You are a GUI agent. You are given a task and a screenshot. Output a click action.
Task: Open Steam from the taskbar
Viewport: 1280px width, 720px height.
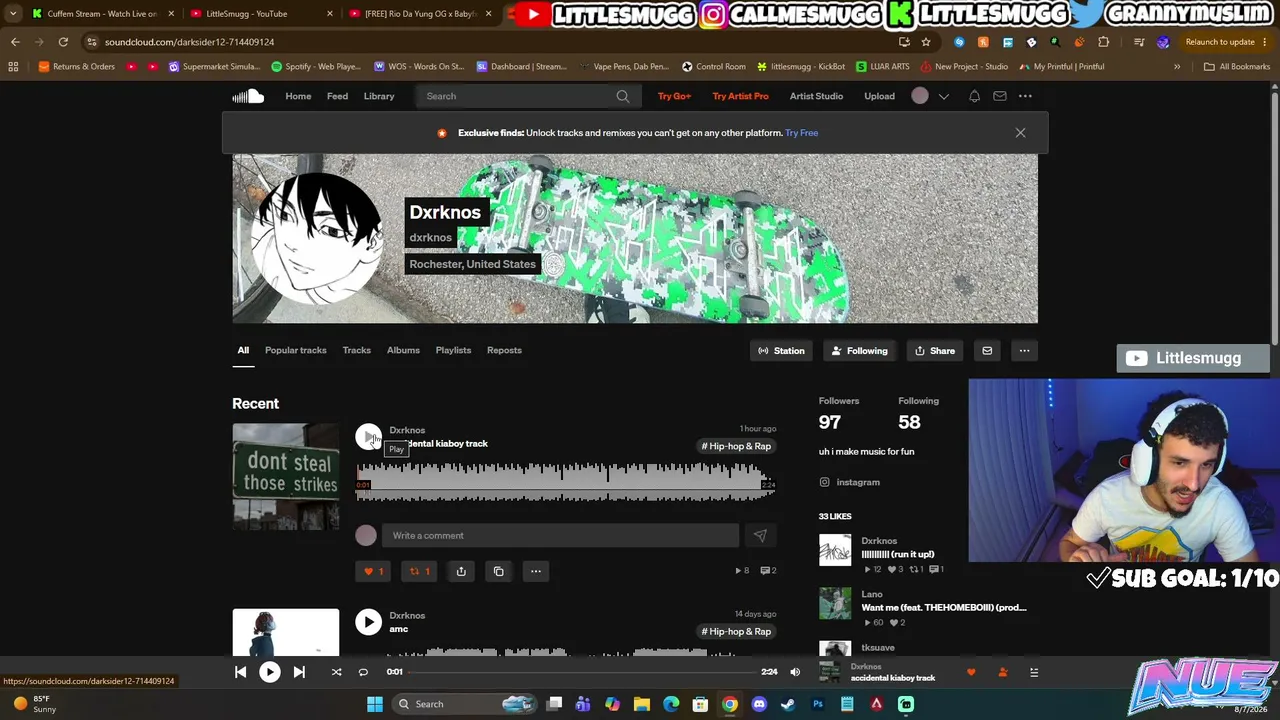tap(788, 704)
